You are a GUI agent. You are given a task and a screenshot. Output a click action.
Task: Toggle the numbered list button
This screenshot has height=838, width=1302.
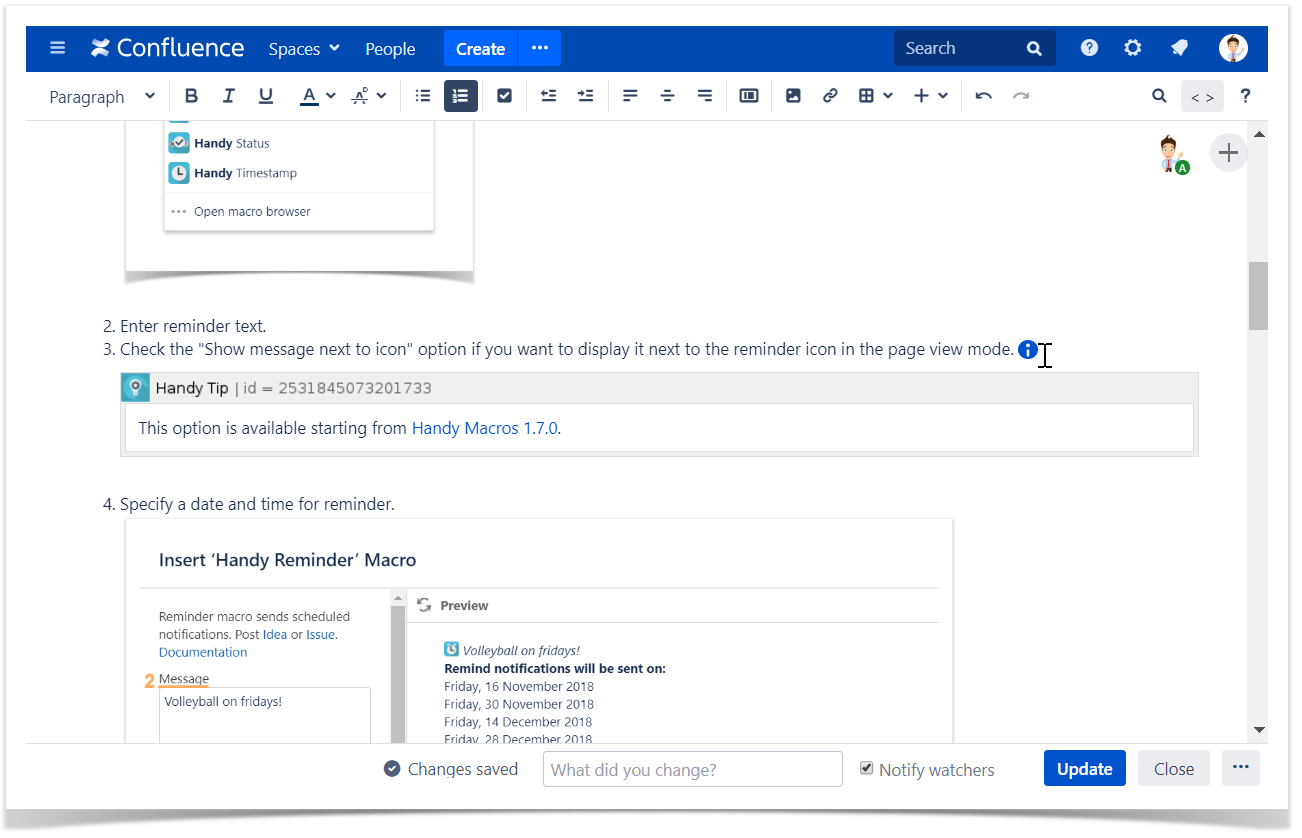[x=460, y=96]
